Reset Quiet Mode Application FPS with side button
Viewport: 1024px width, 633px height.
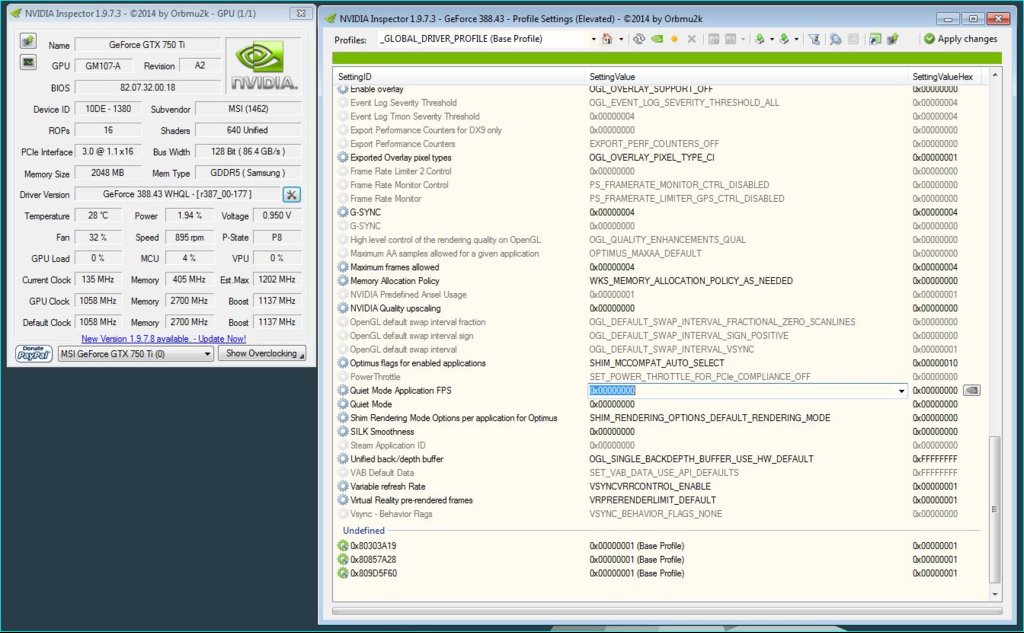click(972, 391)
